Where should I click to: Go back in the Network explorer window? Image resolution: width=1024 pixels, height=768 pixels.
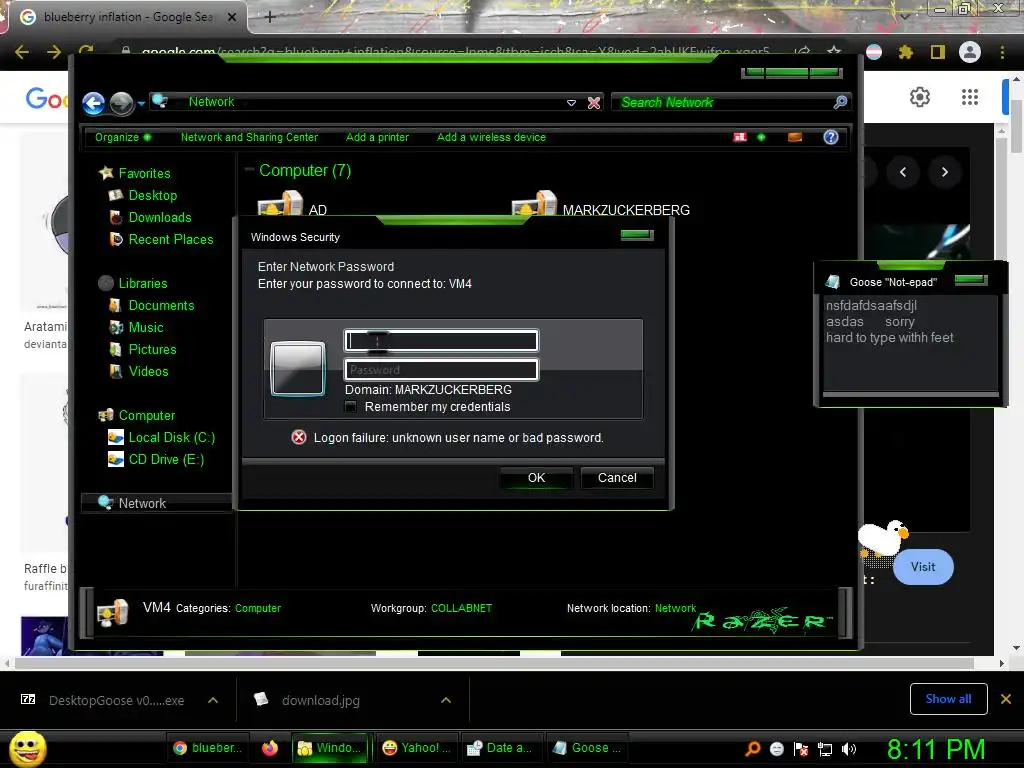coord(93,103)
